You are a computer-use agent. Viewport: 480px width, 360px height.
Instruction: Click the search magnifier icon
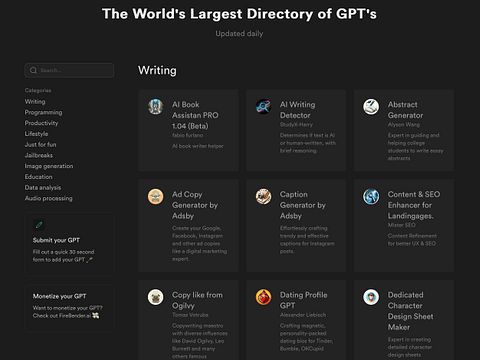33,70
